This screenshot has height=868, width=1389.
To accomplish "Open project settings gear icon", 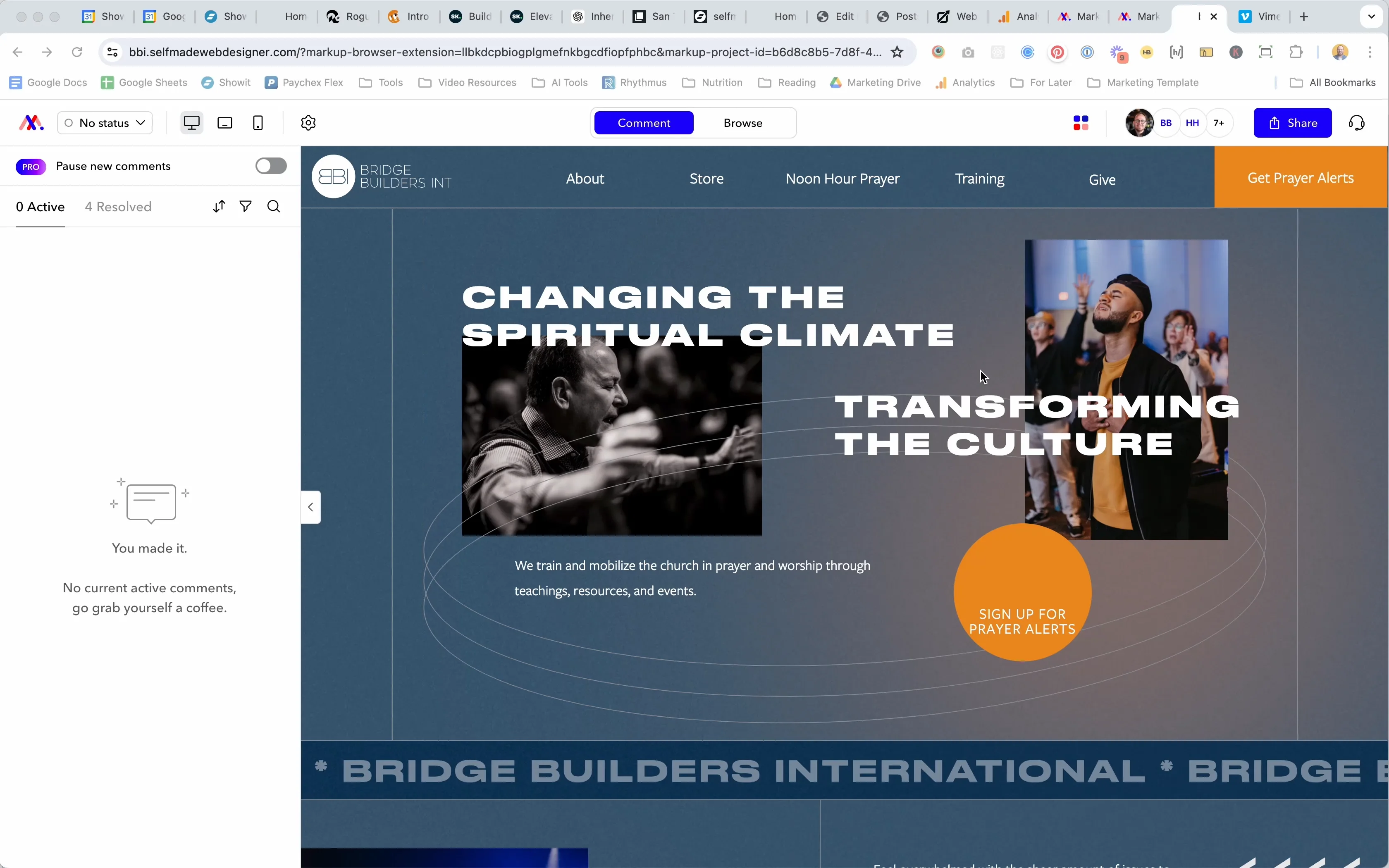I will 309,123.
